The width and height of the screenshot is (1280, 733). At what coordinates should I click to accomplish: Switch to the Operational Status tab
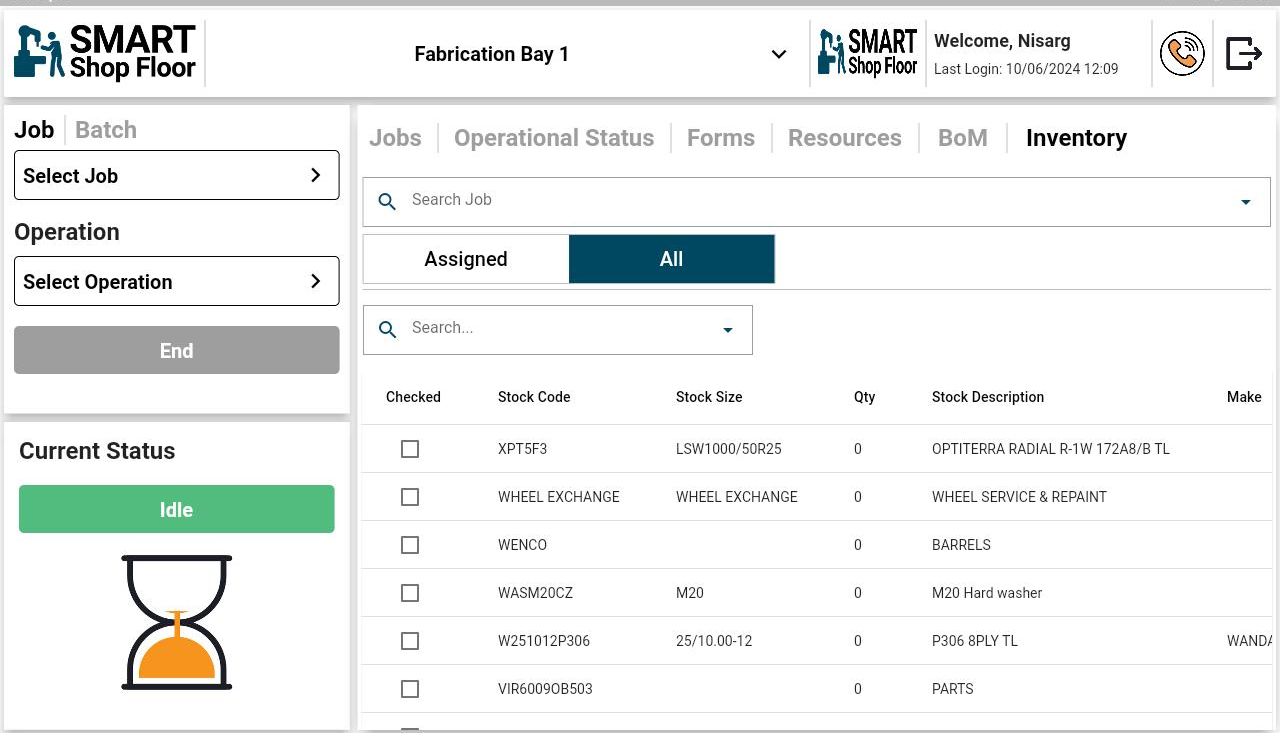[554, 138]
